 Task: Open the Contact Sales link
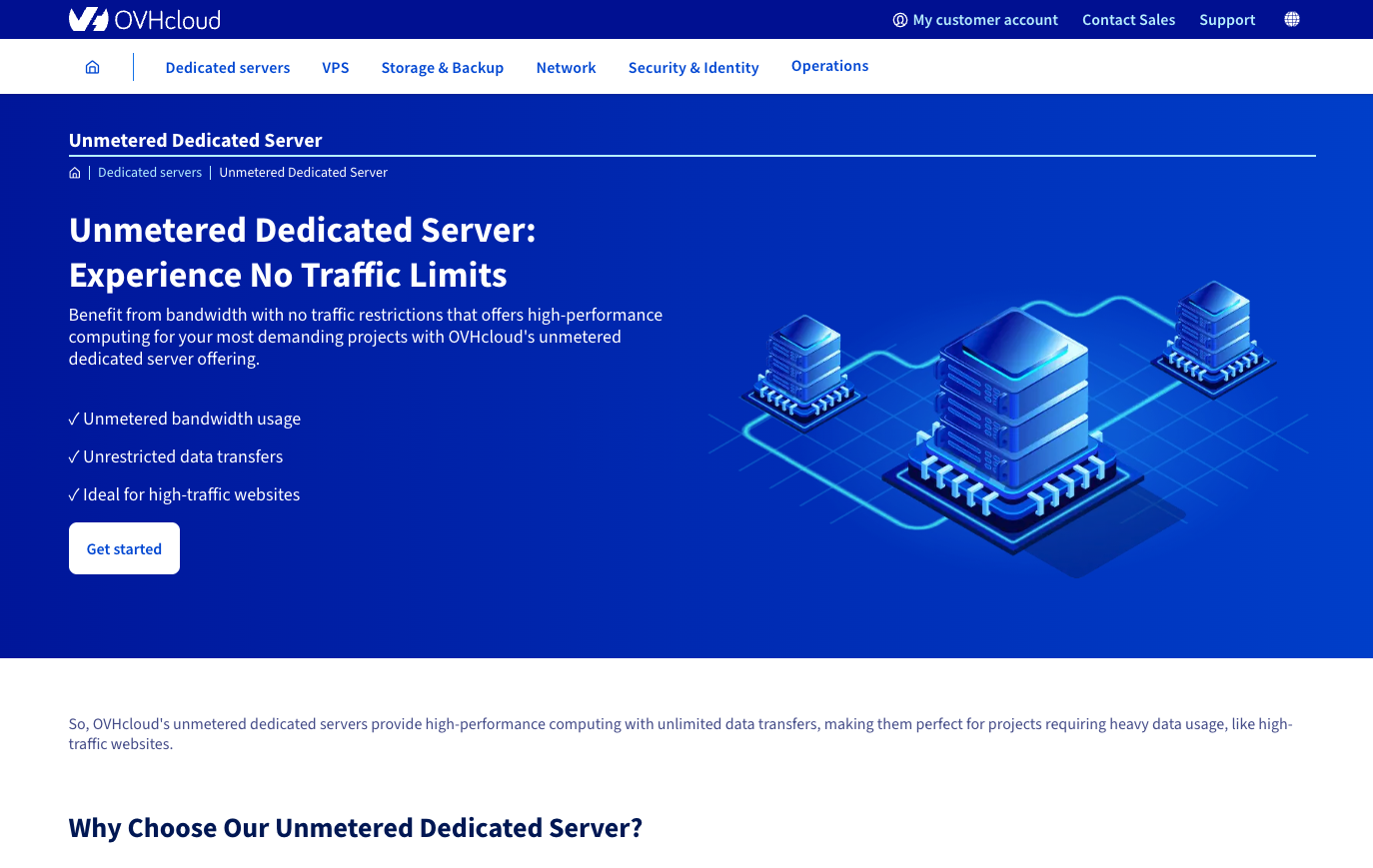click(x=1128, y=19)
